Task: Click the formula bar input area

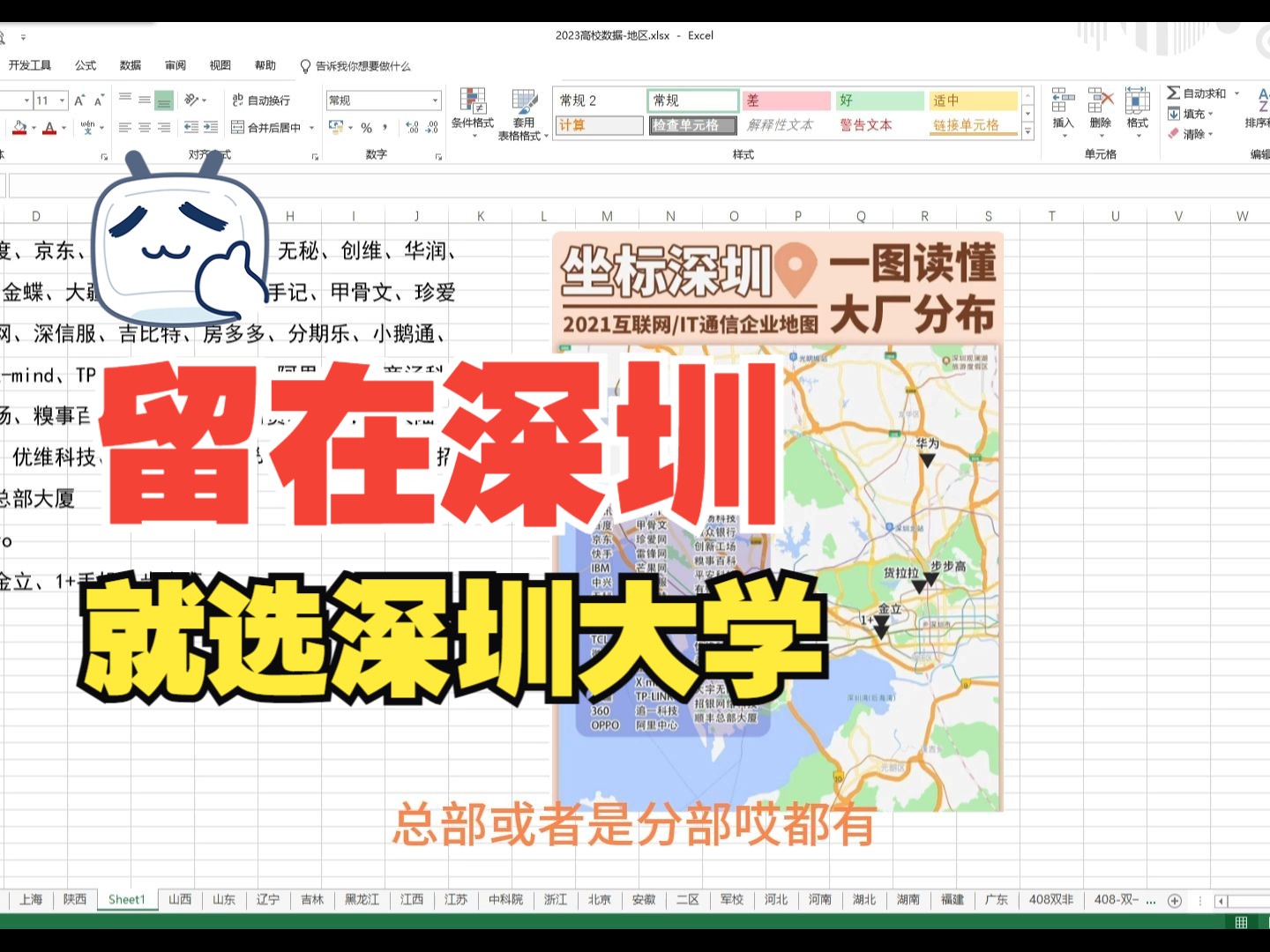Action: pos(639,186)
